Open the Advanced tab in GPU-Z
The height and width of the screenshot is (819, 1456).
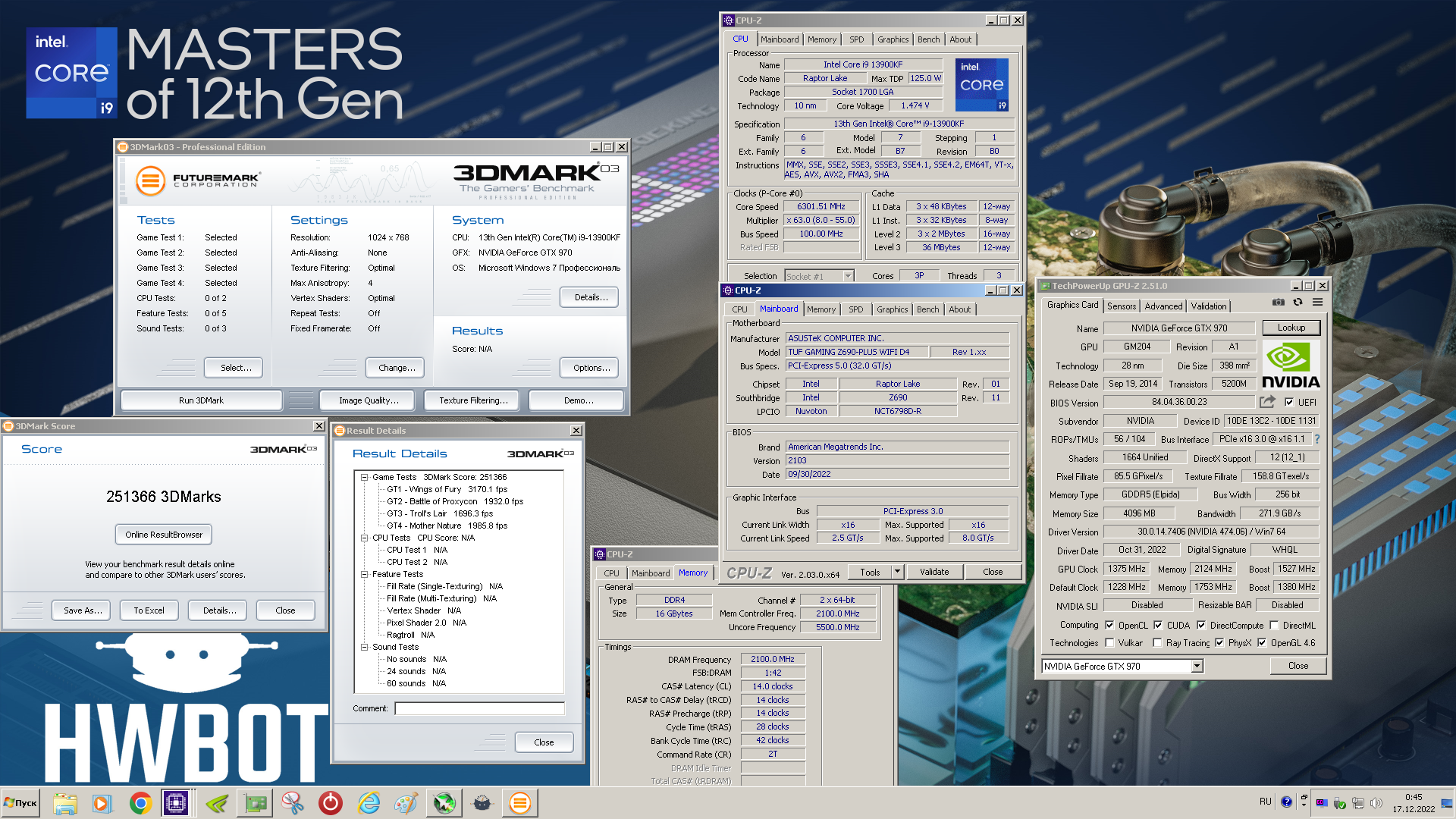(1163, 306)
